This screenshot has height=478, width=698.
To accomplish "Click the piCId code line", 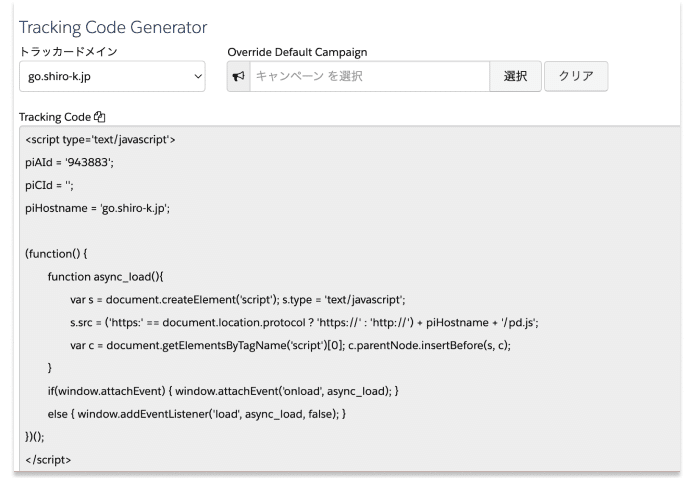I will pyautogui.click(x=49, y=185).
